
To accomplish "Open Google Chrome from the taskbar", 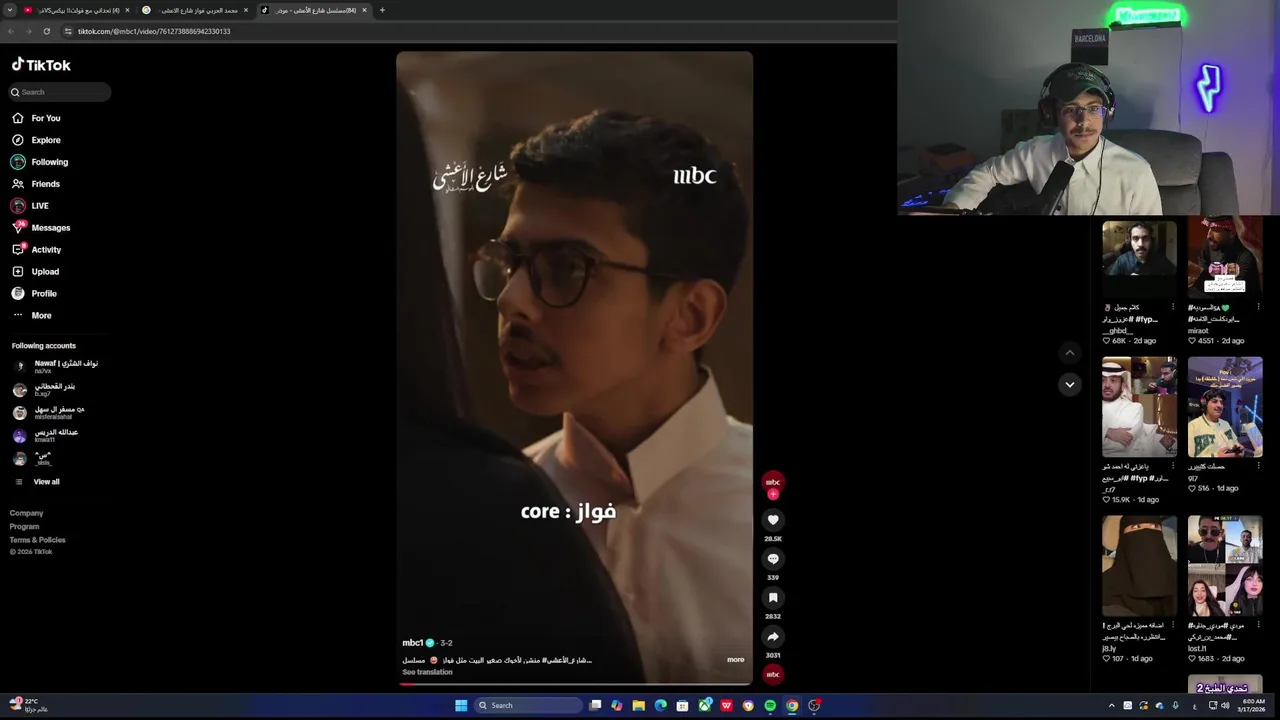I will (x=792, y=705).
